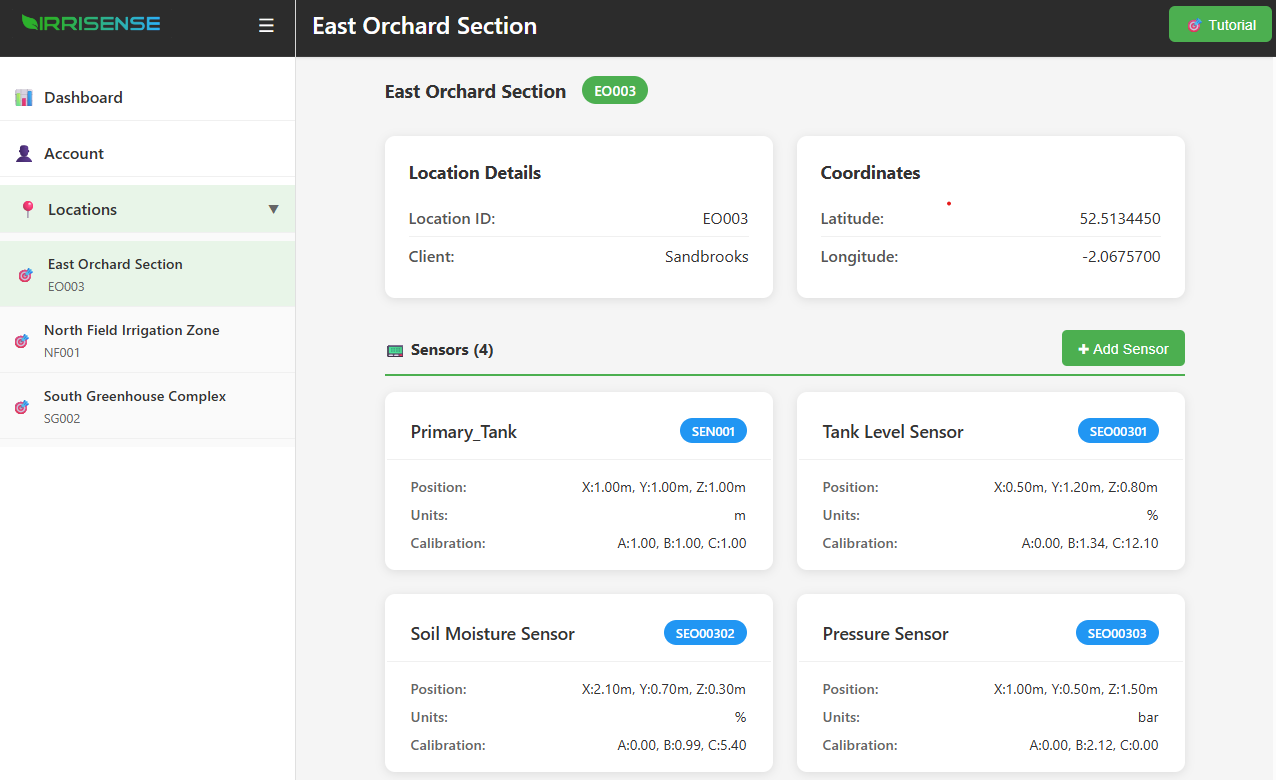Click the Account person icon

coord(24,153)
